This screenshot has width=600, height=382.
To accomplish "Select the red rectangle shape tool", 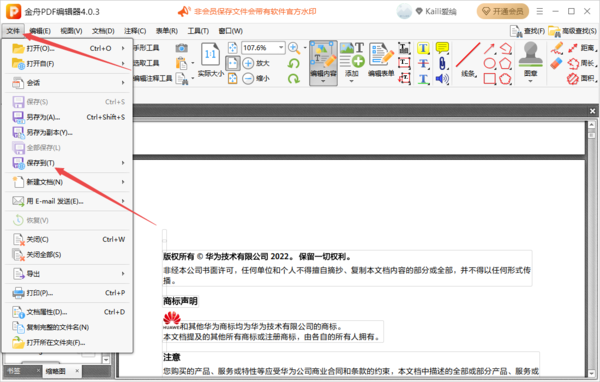I will [x=489, y=78].
